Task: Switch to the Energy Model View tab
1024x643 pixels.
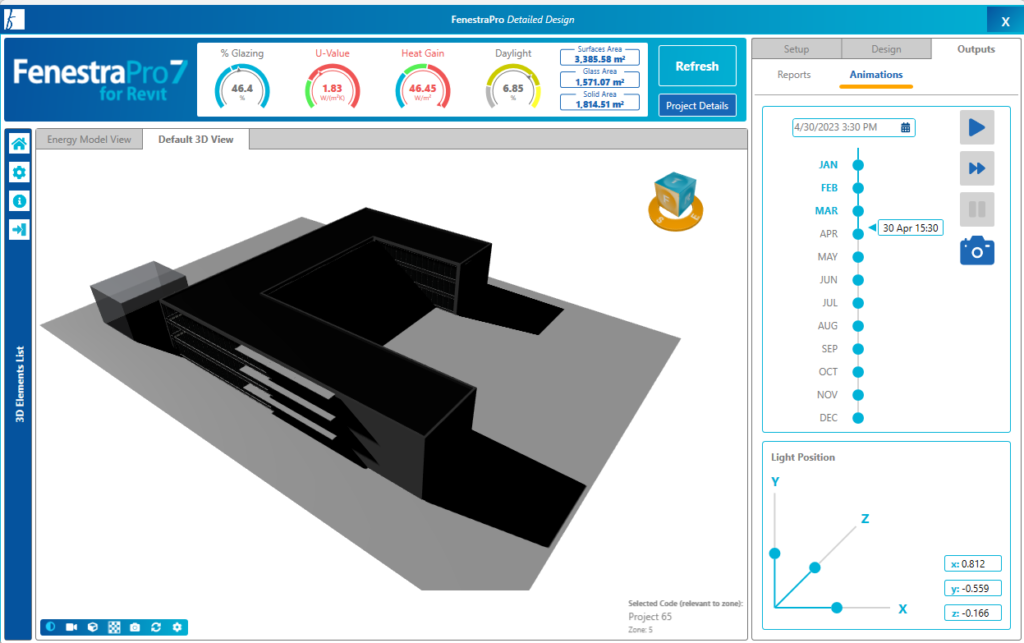Action: click(89, 139)
